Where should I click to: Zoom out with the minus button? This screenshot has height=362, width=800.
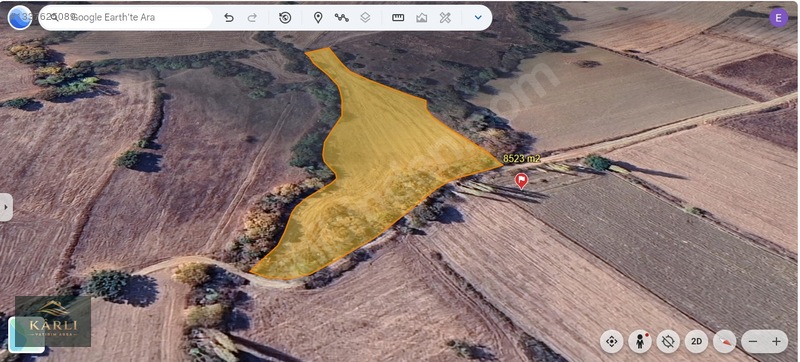click(x=753, y=342)
